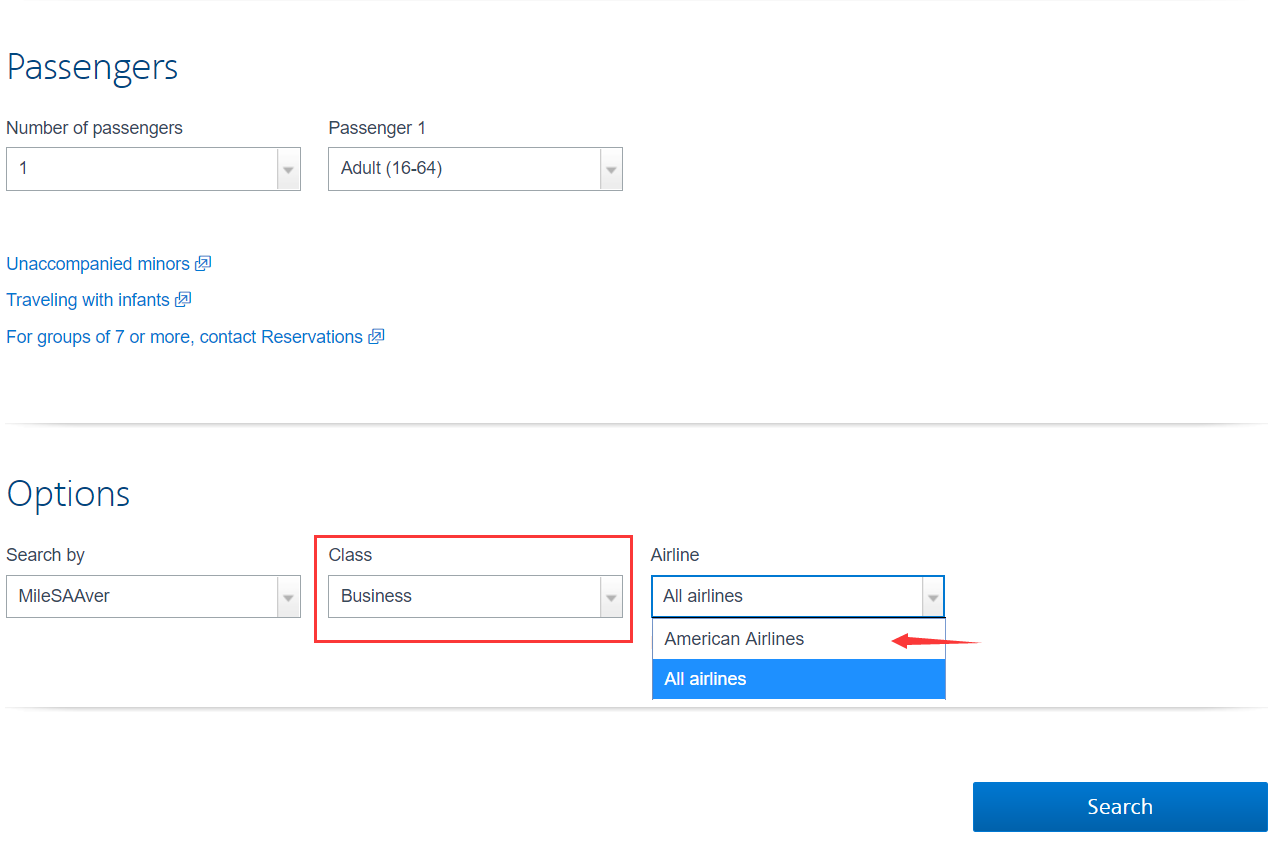Click external-link icon beside Unaccompanied minors

(x=203, y=264)
